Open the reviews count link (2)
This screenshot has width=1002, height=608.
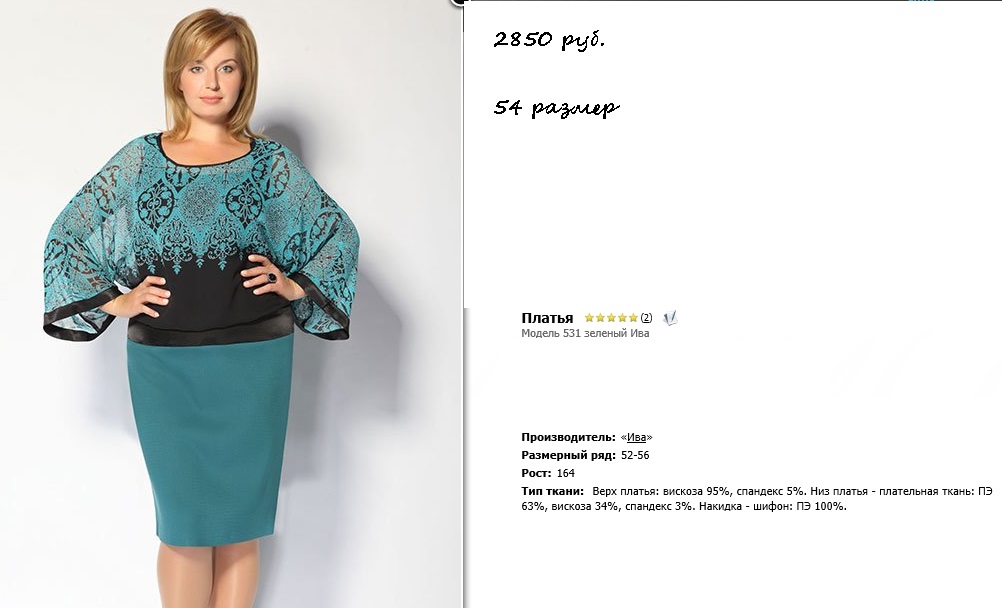(646, 318)
